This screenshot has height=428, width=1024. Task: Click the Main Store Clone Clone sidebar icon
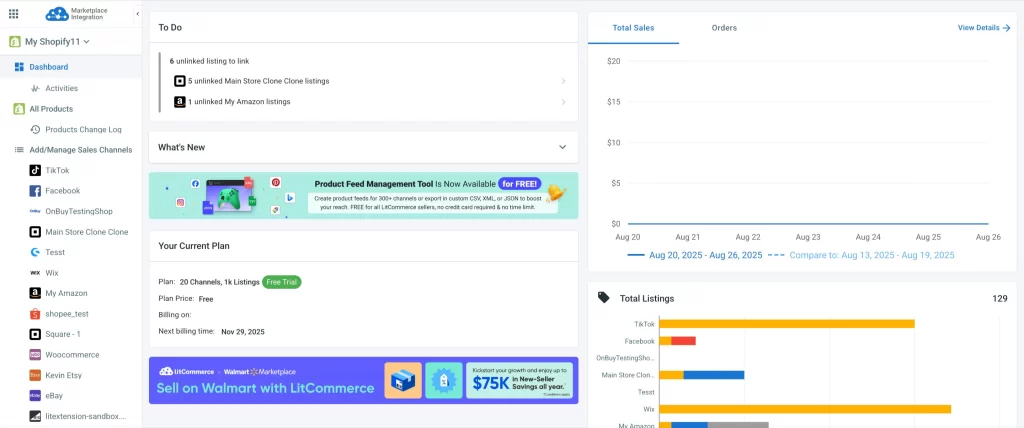point(35,232)
